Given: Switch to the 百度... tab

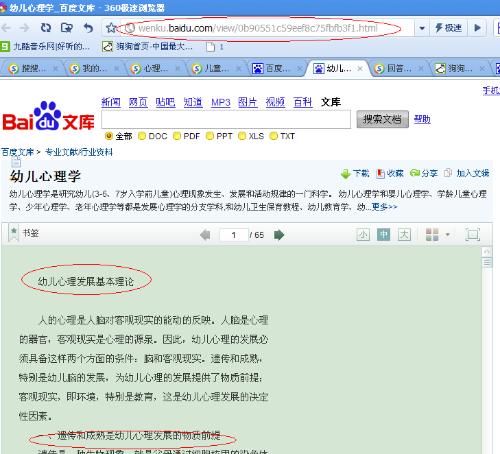Looking at the screenshot, I should 276,69.
